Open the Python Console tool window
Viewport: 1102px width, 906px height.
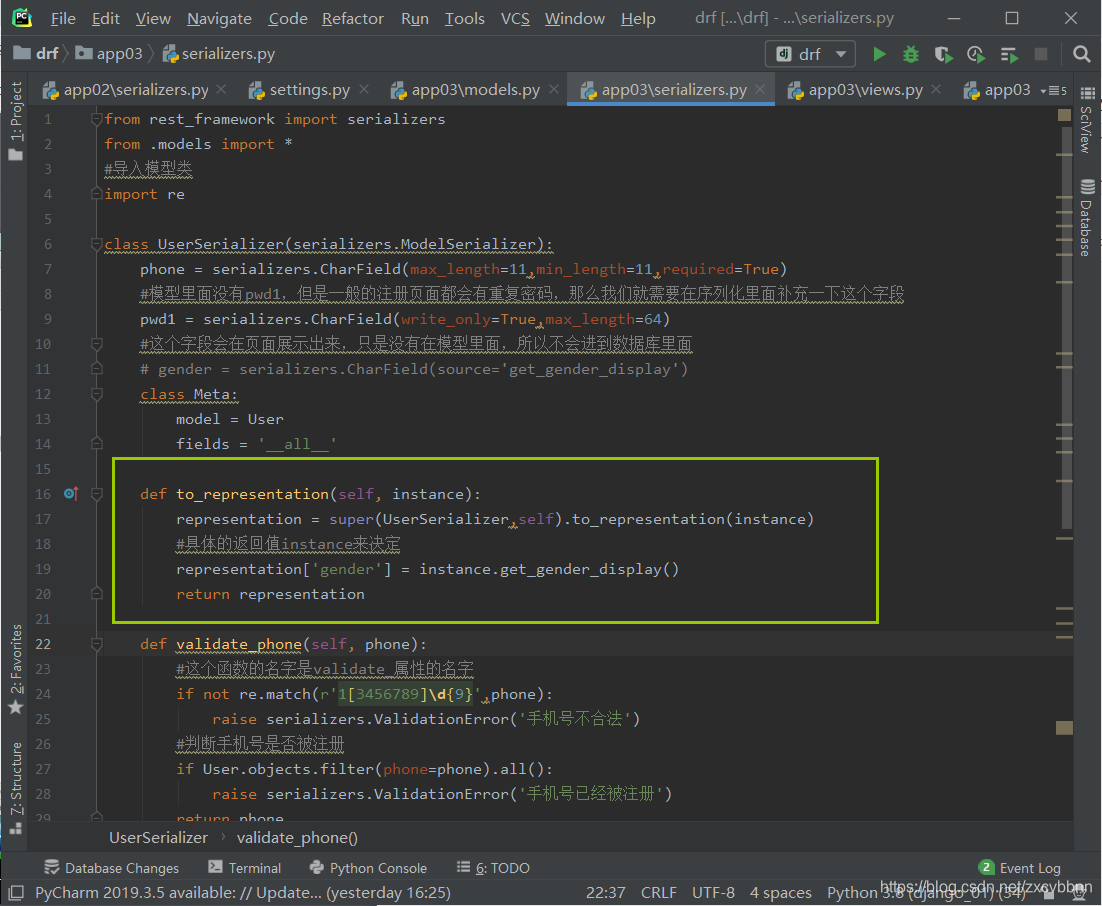pyautogui.click(x=368, y=868)
